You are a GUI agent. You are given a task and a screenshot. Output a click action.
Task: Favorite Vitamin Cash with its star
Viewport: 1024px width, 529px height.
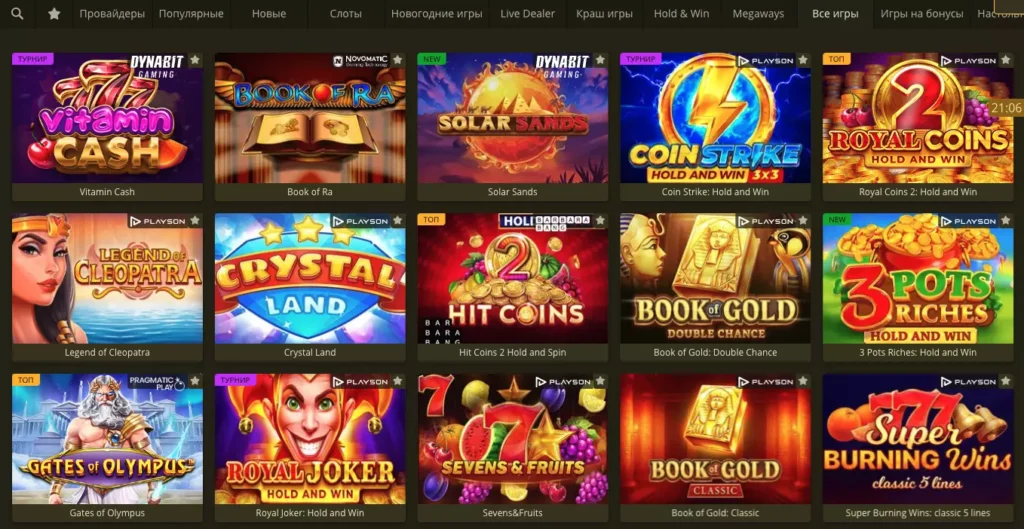195,60
